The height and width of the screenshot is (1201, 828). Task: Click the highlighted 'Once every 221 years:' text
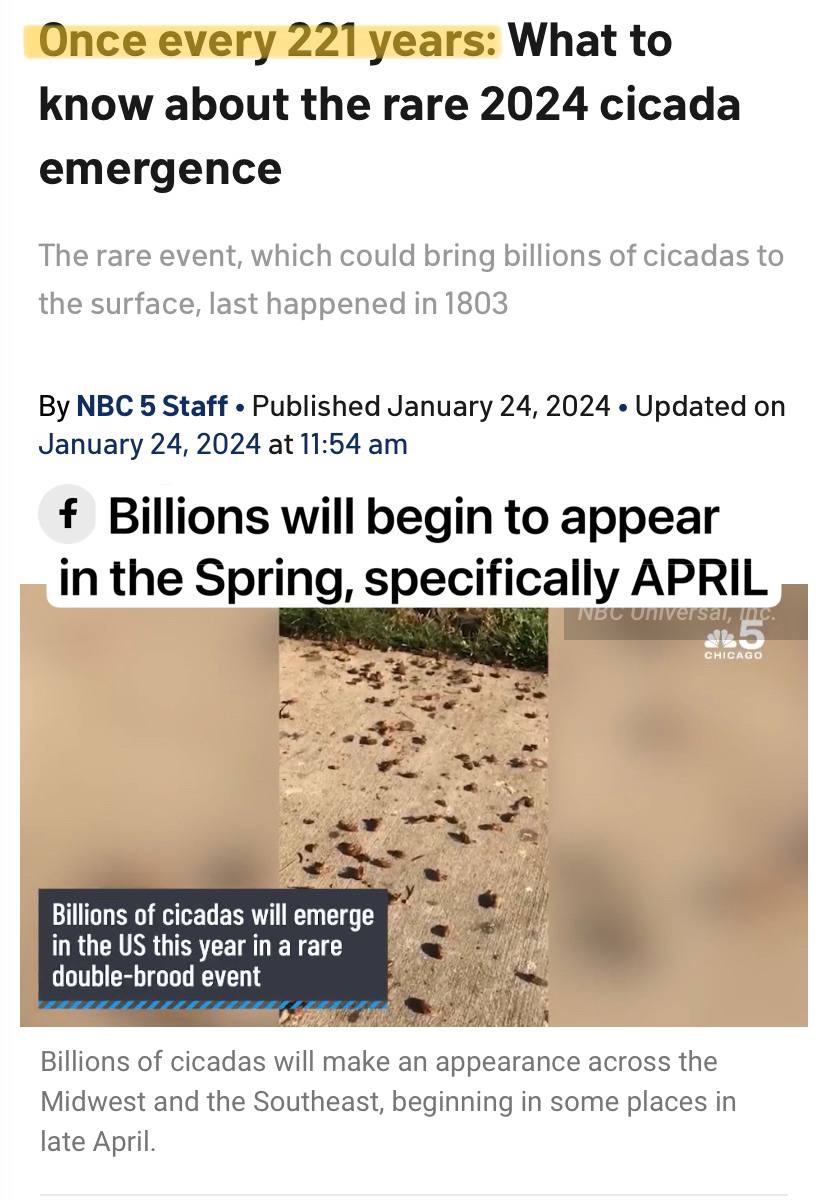point(268,41)
